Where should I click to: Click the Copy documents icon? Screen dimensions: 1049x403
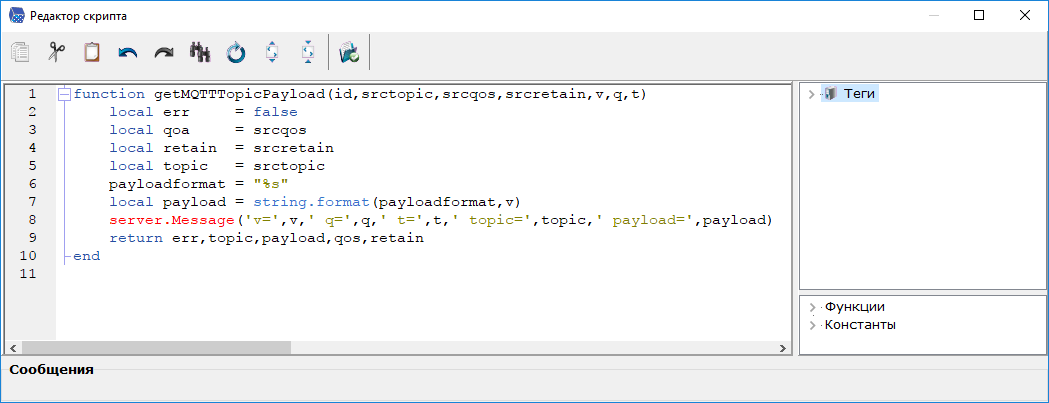coord(20,52)
